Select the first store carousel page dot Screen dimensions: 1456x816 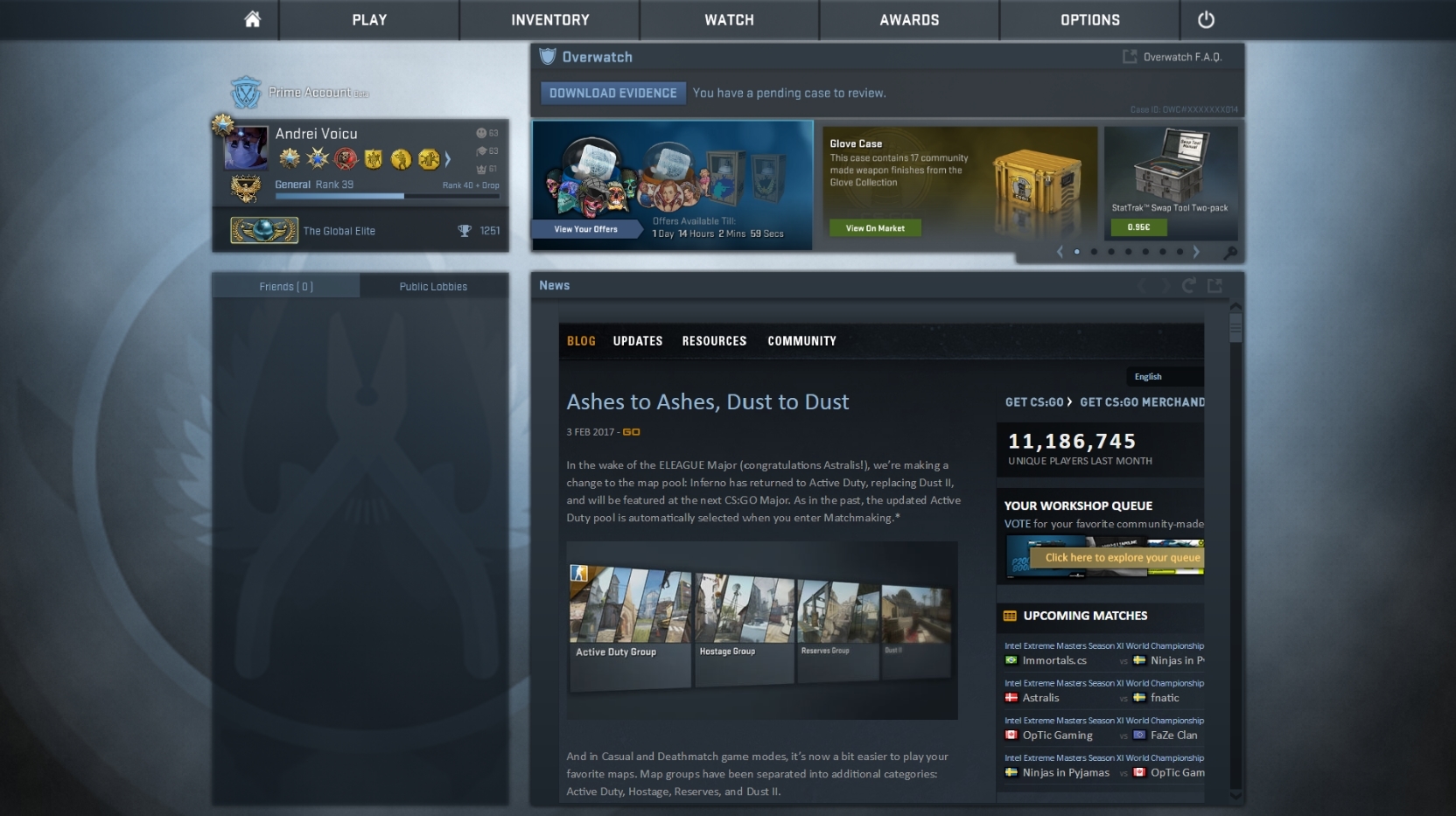1077,252
